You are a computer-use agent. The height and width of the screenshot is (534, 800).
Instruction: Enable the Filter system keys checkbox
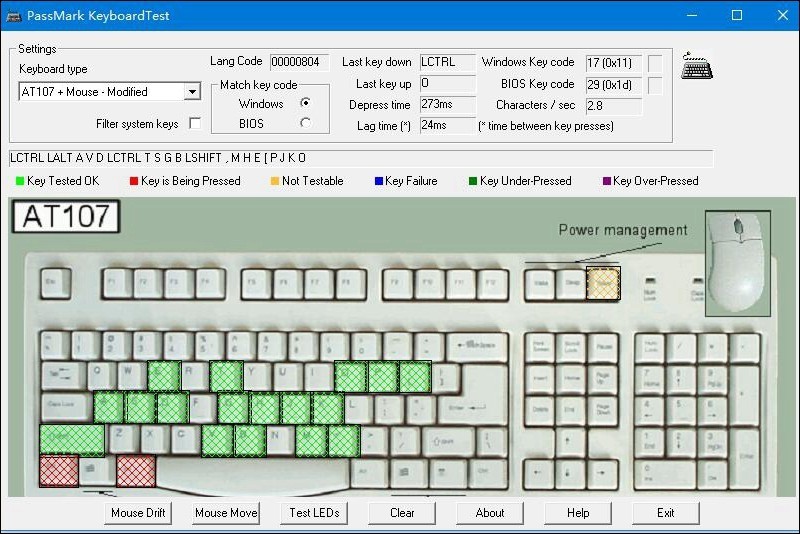pos(195,123)
